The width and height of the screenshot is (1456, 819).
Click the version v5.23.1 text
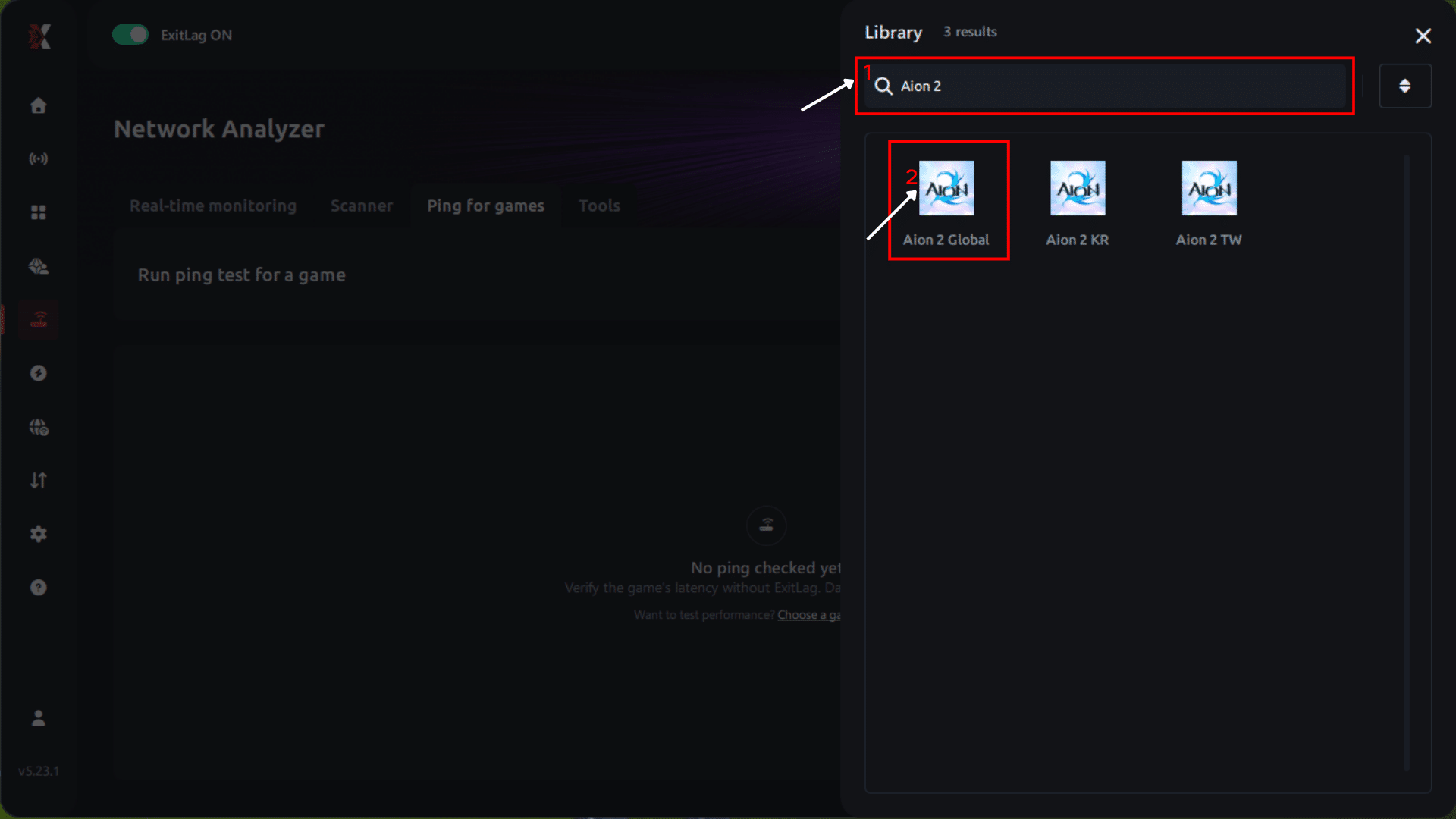coord(39,771)
